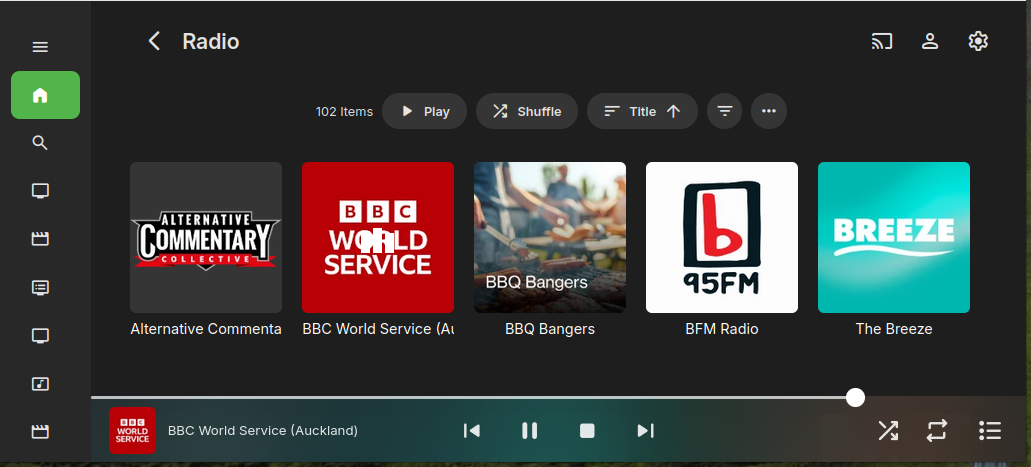Click the playback progress slider handle
The image size is (1031, 467).
[x=855, y=397]
